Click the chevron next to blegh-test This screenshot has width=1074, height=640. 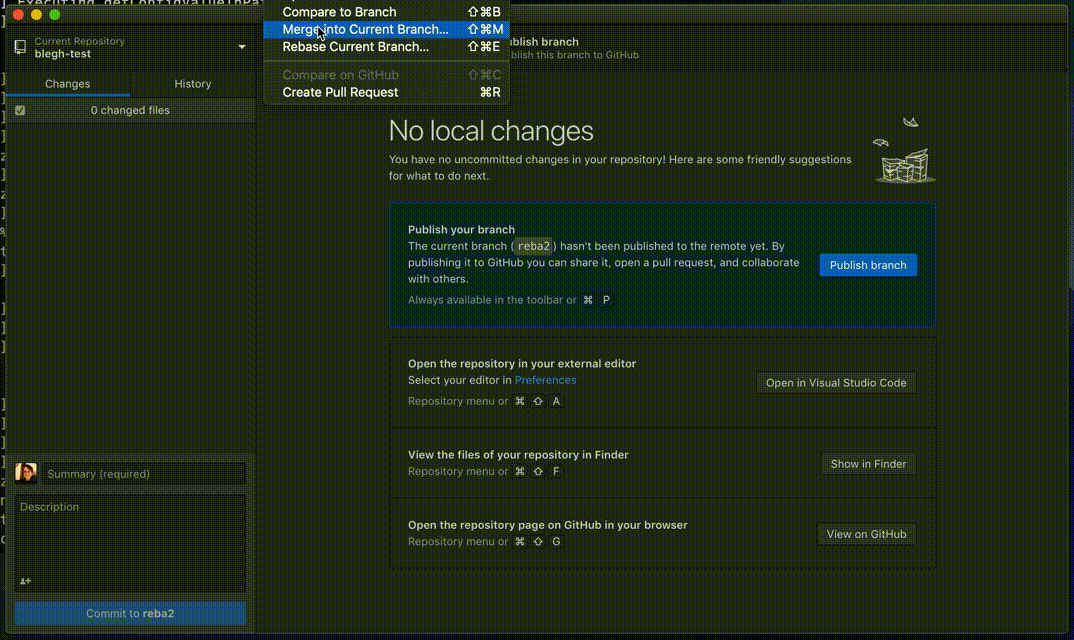tap(241, 46)
